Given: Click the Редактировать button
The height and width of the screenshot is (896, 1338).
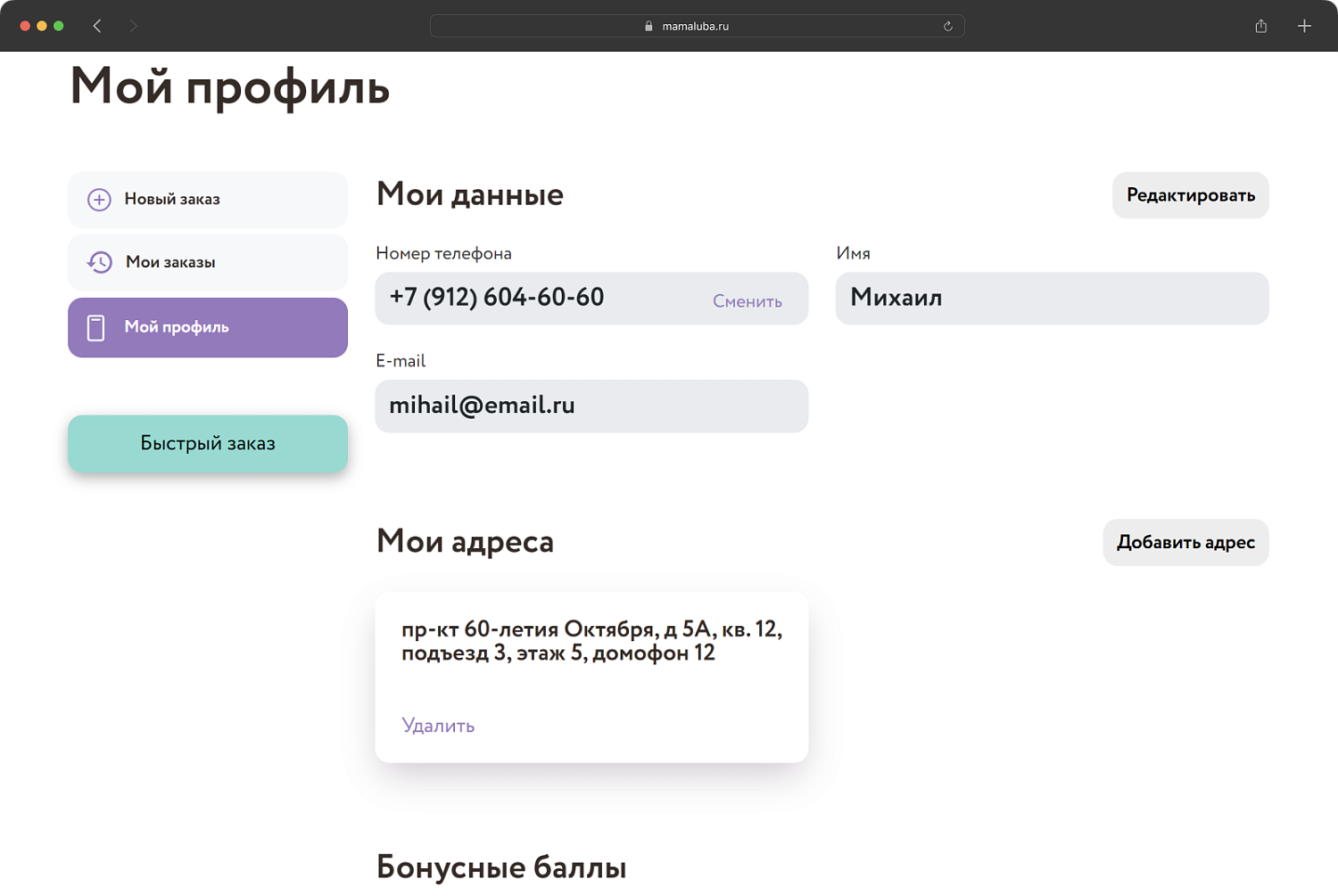Looking at the screenshot, I should tap(1190, 195).
